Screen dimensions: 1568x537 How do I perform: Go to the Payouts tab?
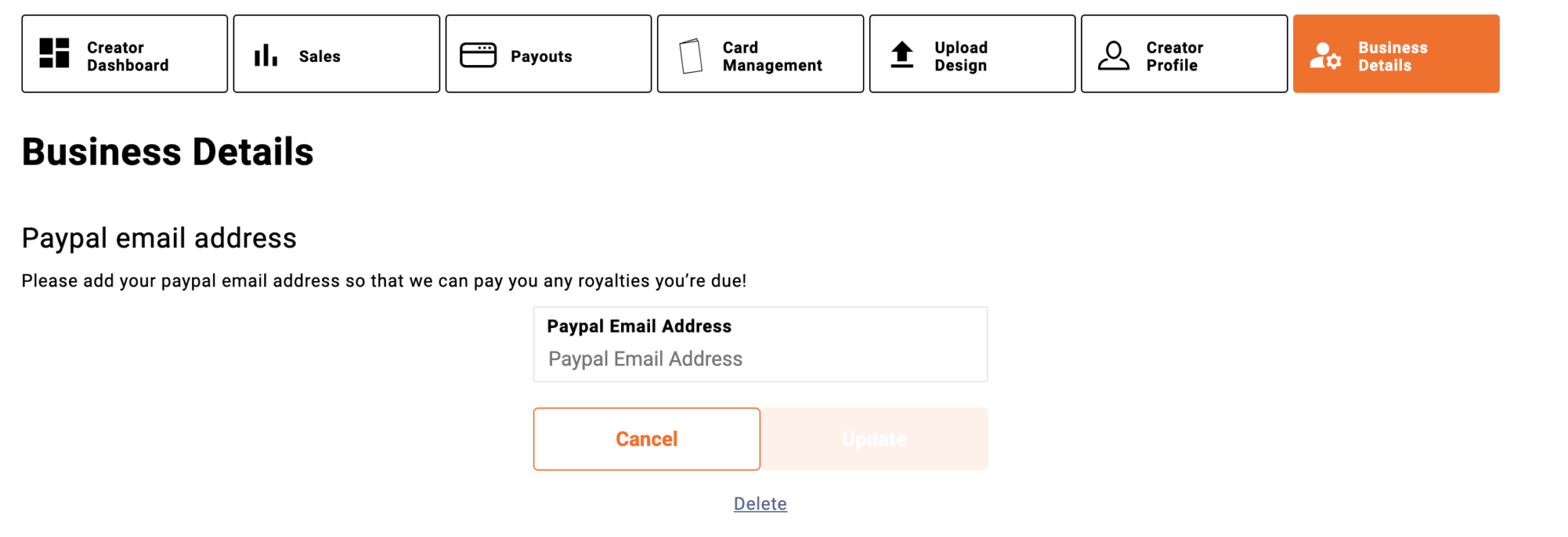point(541,56)
